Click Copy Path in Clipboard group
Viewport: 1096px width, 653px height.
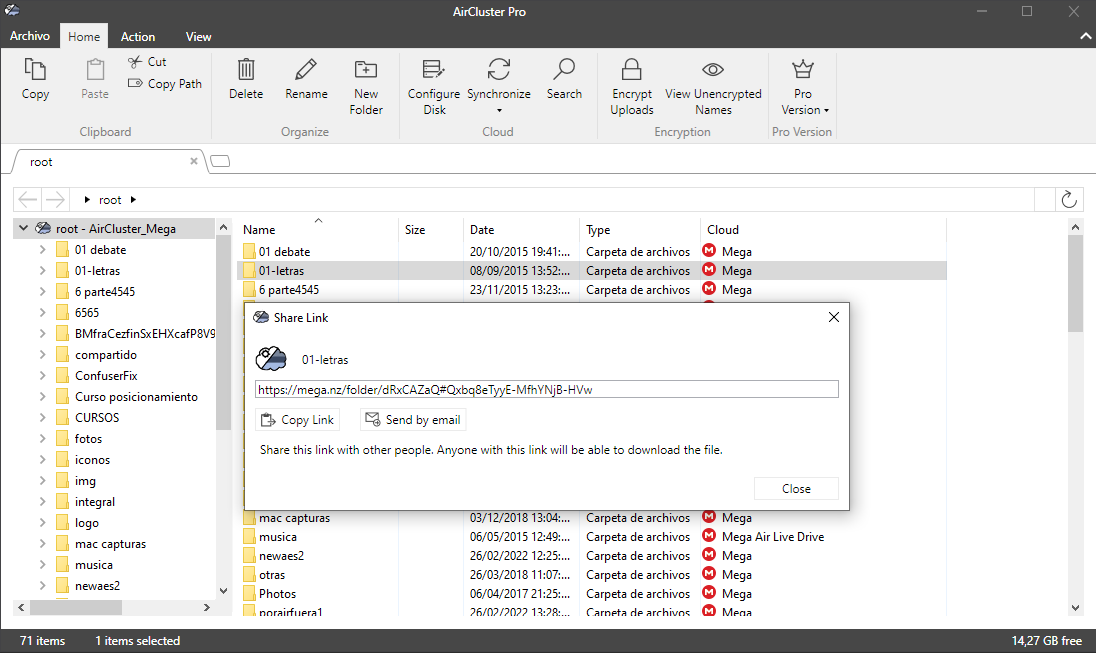(x=165, y=84)
